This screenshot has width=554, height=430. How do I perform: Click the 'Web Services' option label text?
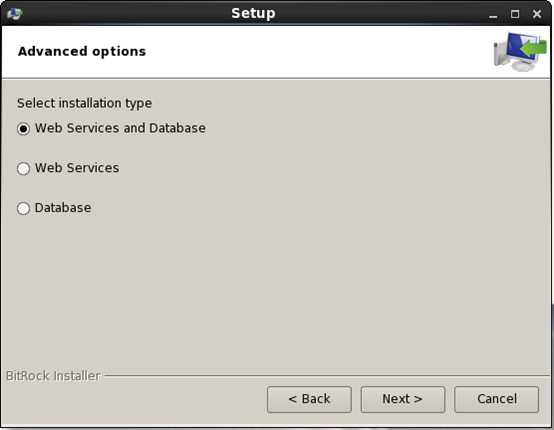tap(77, 168)
